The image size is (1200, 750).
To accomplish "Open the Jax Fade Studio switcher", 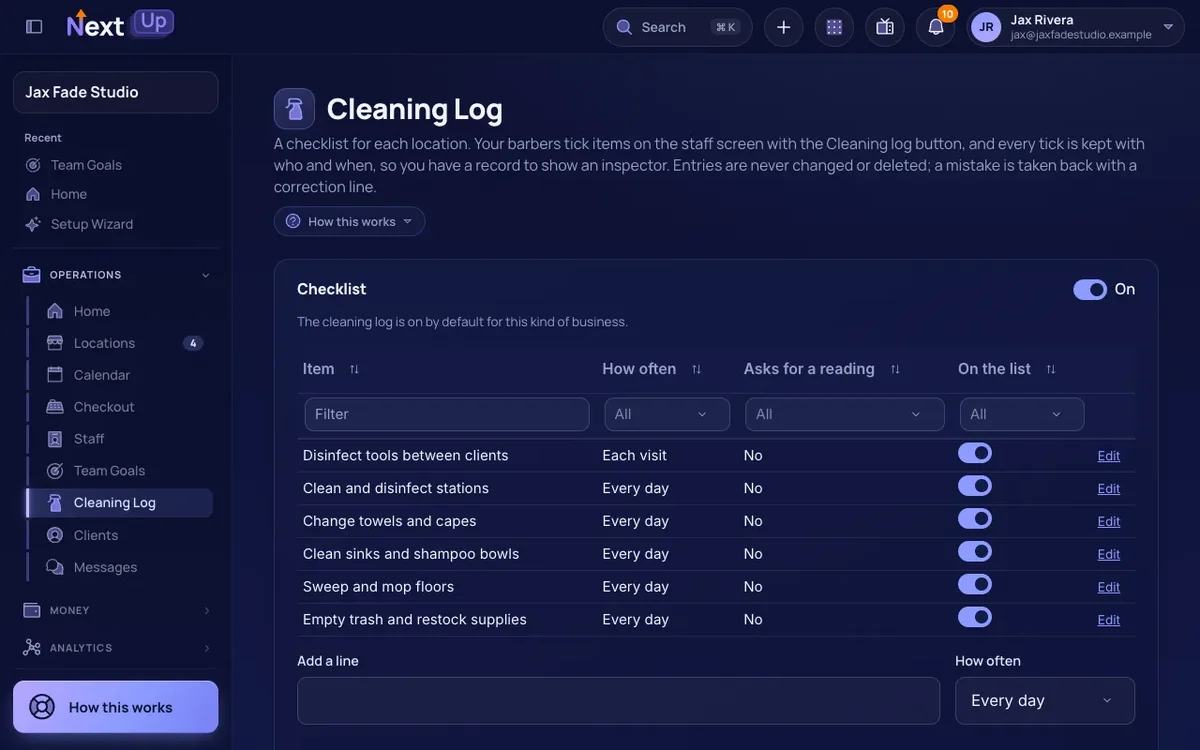I will coord(116,92).
